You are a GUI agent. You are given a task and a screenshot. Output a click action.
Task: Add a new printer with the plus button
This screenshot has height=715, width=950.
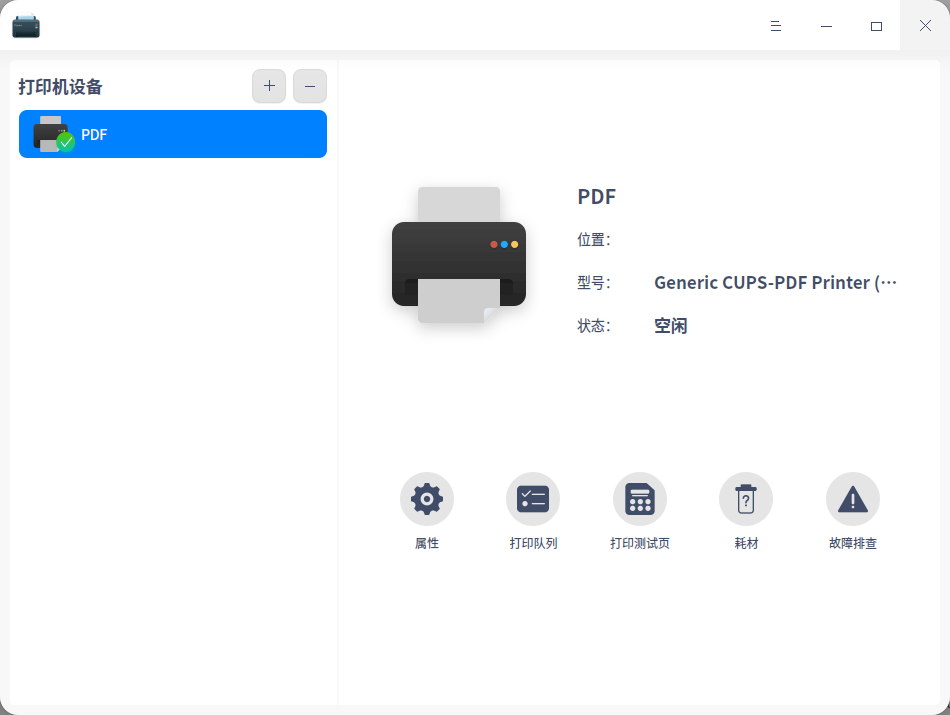click(x=268, y=86)
